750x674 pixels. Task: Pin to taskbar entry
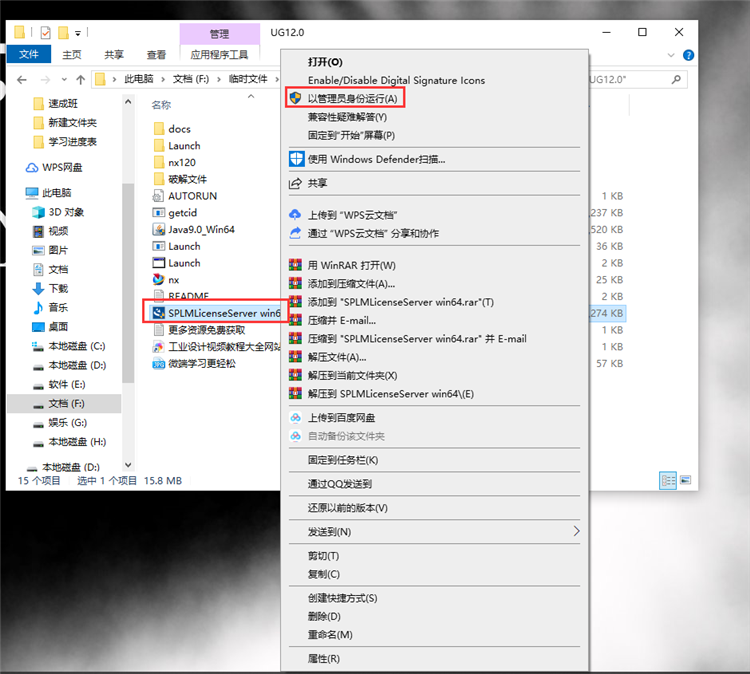point(342,460)
